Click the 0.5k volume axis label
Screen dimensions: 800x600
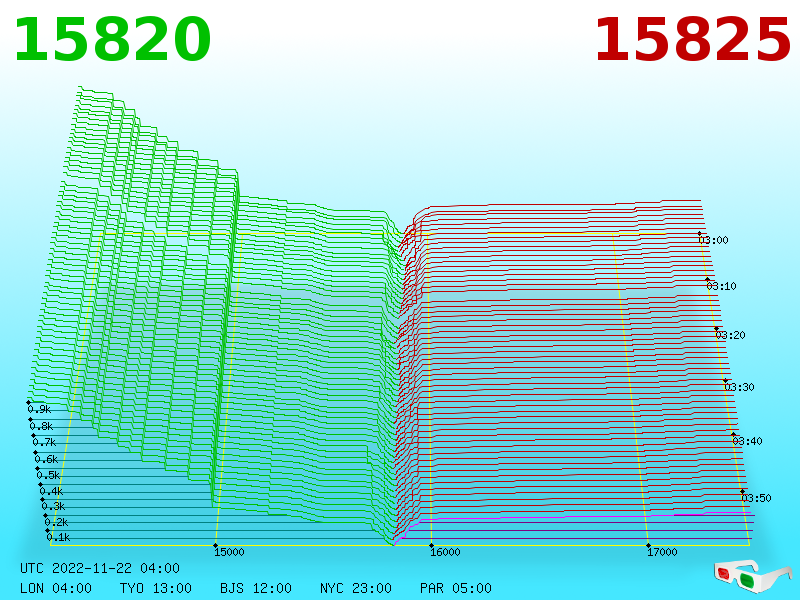[48, 475]
